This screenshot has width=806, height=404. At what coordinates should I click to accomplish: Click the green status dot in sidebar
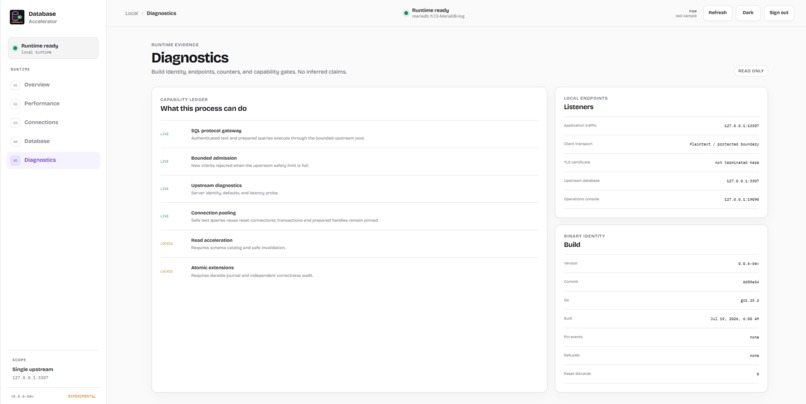coord(15,48)
